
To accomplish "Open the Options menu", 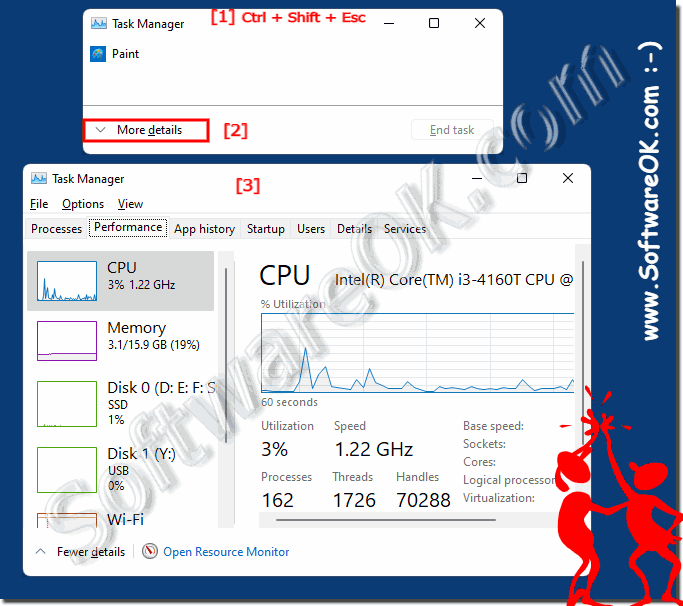I will [x=83, y=204].
